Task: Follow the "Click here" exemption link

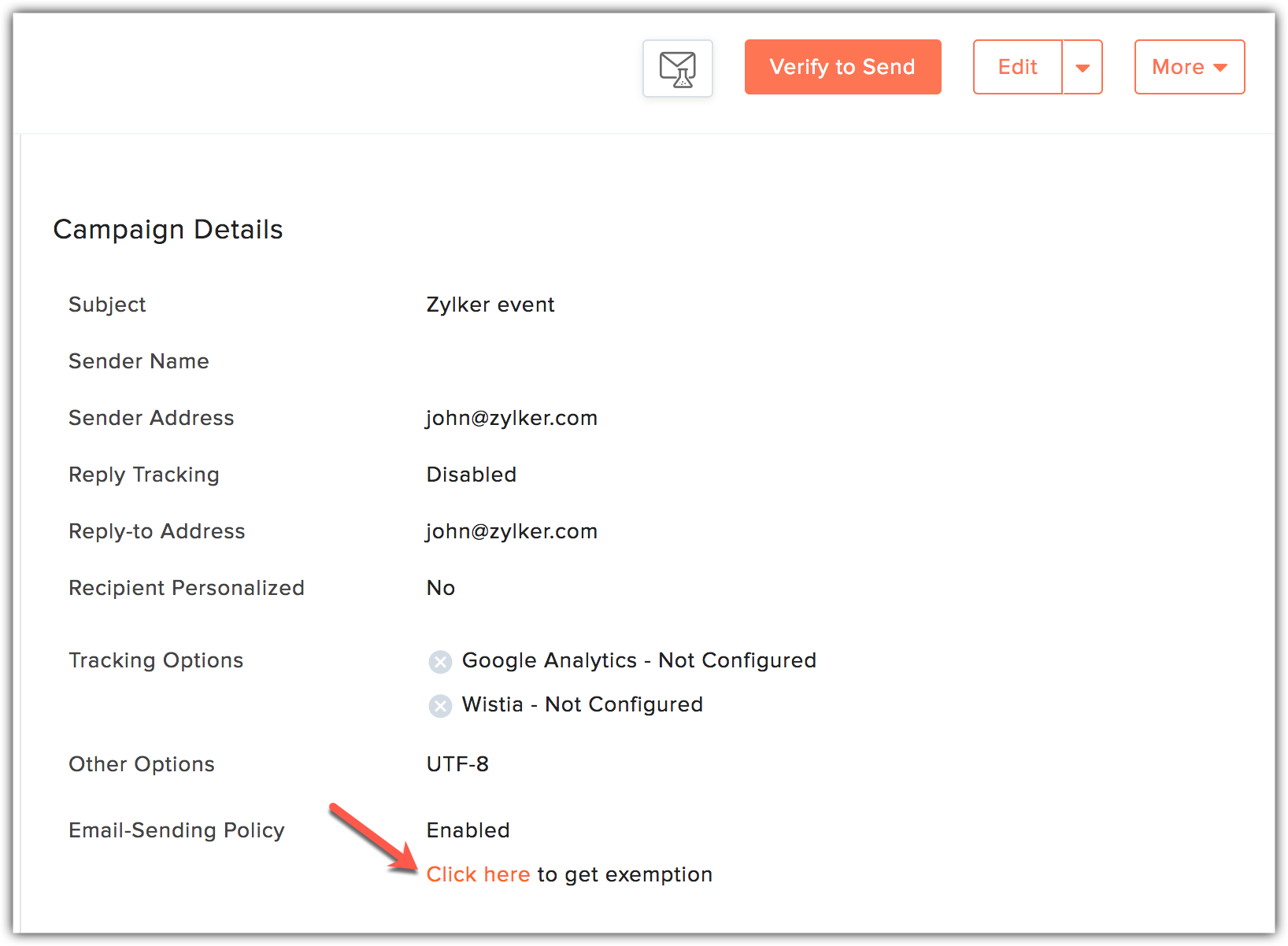Action: tap(478, 874)
